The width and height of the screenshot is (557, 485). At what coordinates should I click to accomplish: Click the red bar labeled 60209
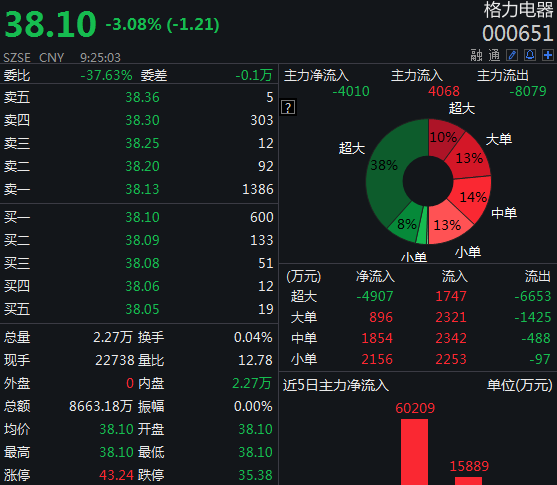tap(415, 452)
